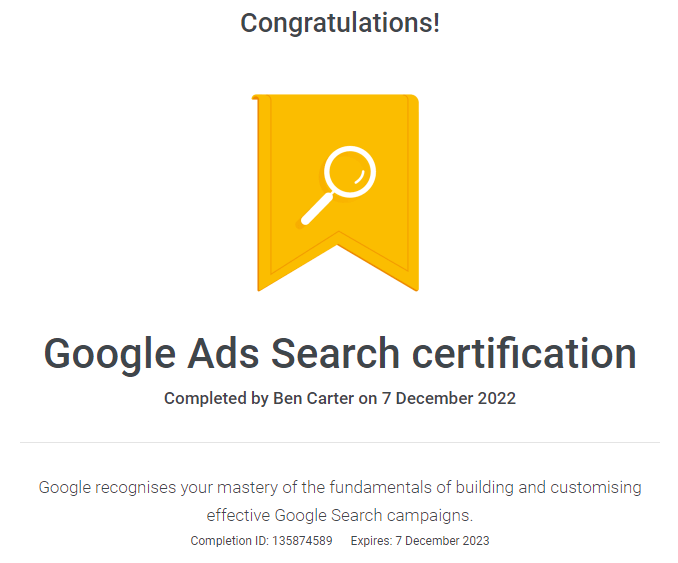Click the expiry date "7 December 2023"
Image resolution: width=678 pixels, height=563 pixels.
[441, 541]
